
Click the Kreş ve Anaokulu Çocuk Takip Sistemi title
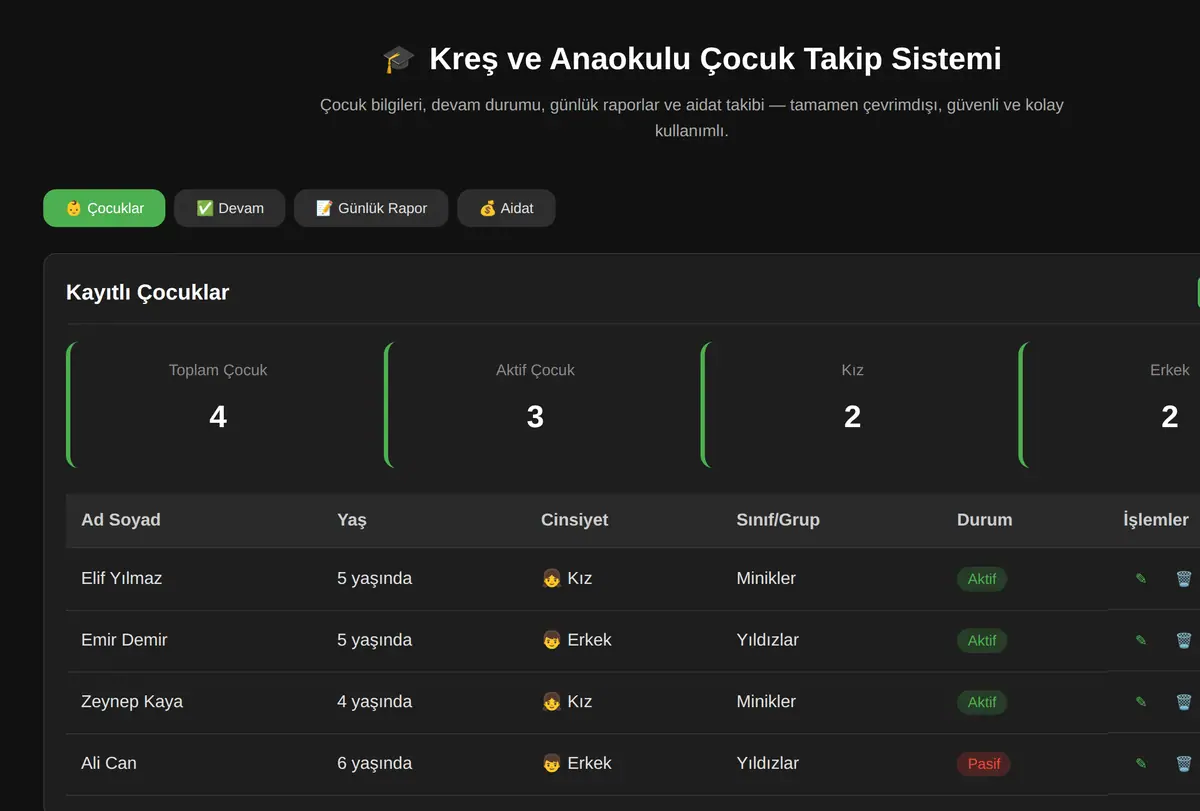[x=715, y=59]
